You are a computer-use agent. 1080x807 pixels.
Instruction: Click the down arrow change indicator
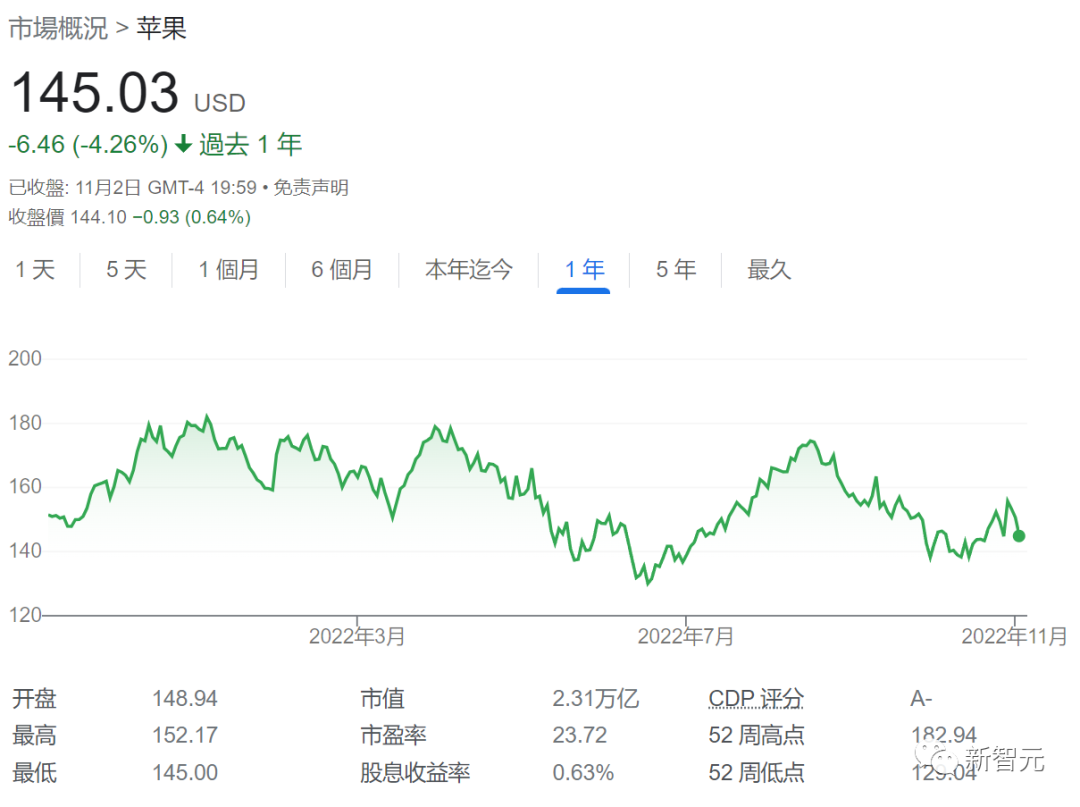[x=183, y=145]
